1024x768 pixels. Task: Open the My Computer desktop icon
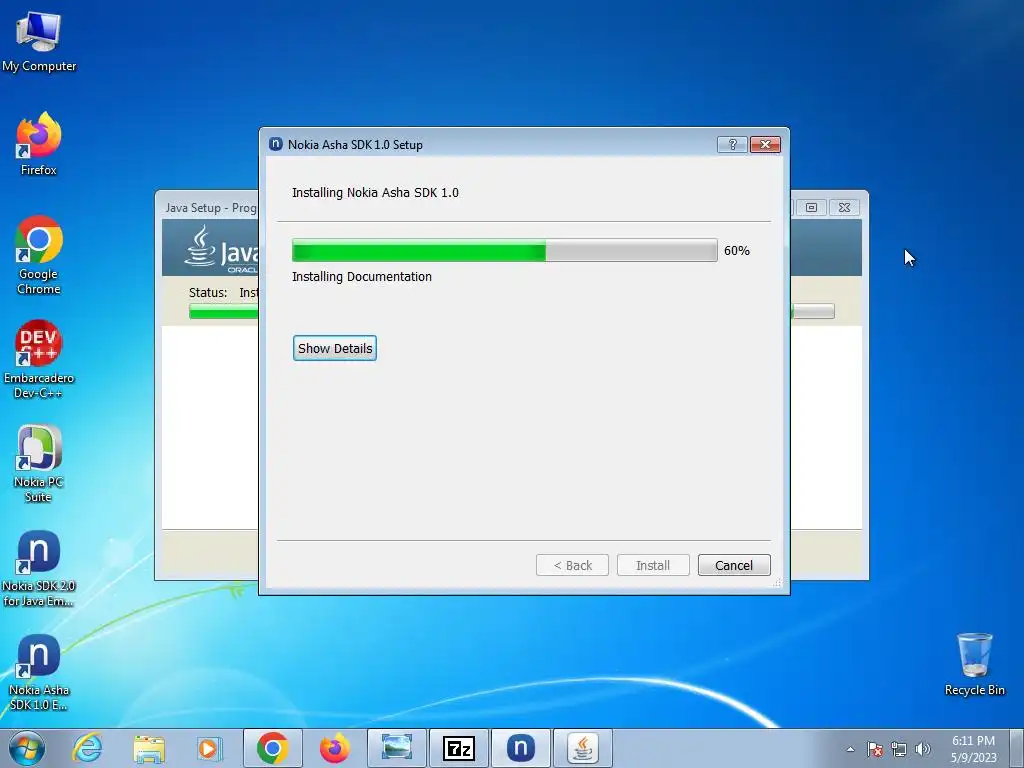pyautogui.click(x=39, y=42)
